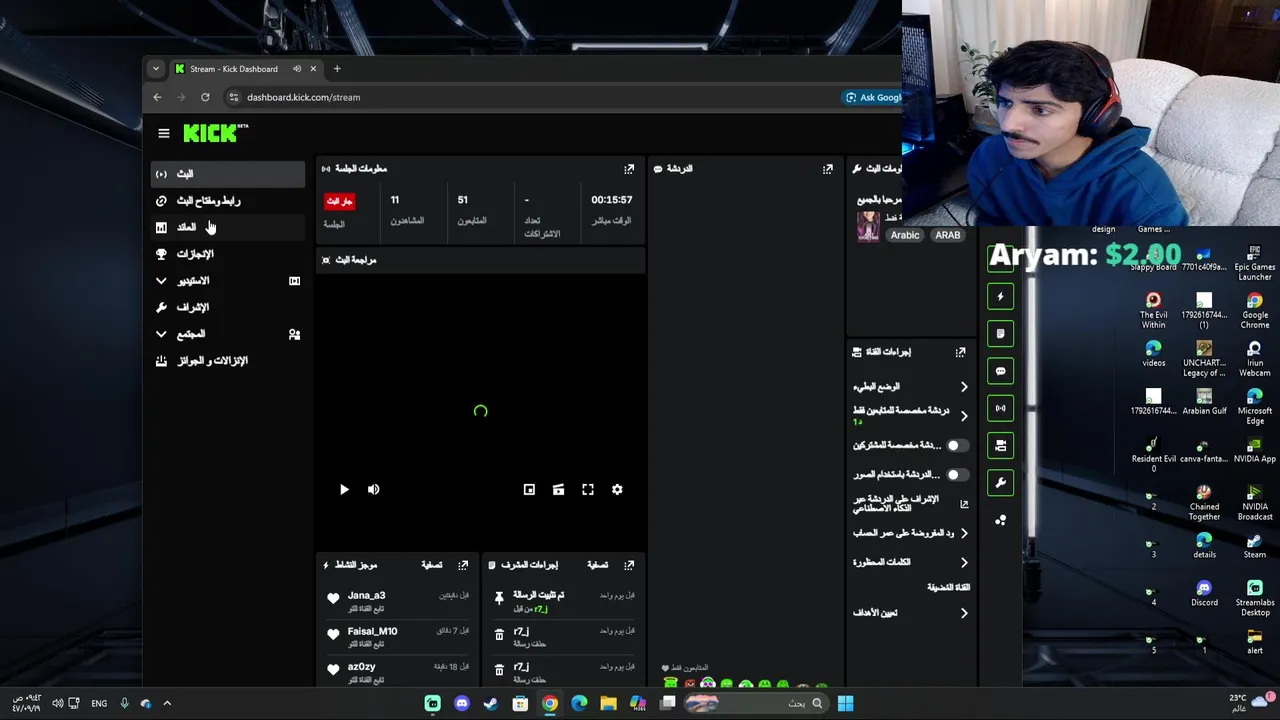
Task: Go back in the browser
Action: click(157, 97)
